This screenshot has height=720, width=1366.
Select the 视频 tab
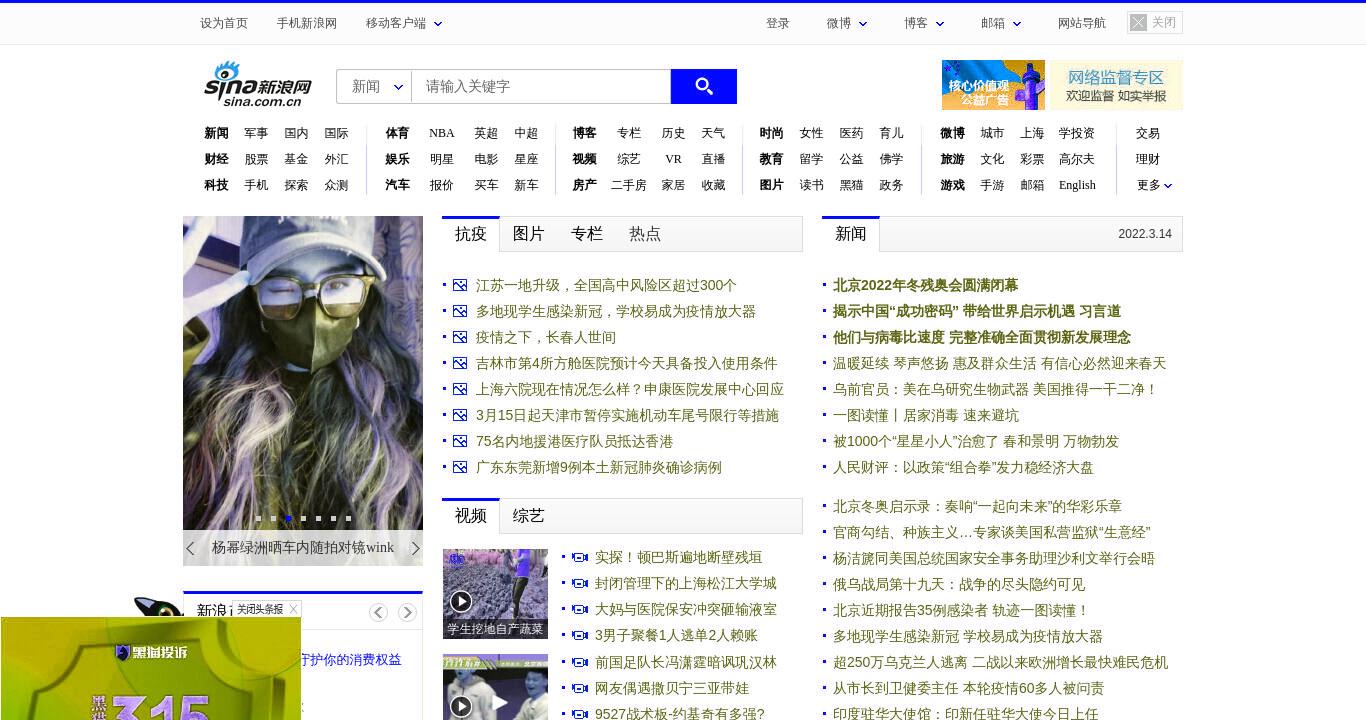pos(471,516)
